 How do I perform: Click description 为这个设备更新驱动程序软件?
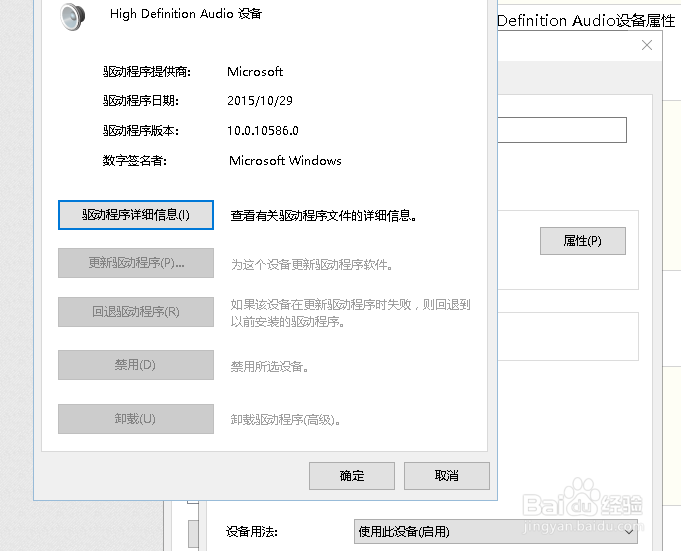tap(312, 264)
